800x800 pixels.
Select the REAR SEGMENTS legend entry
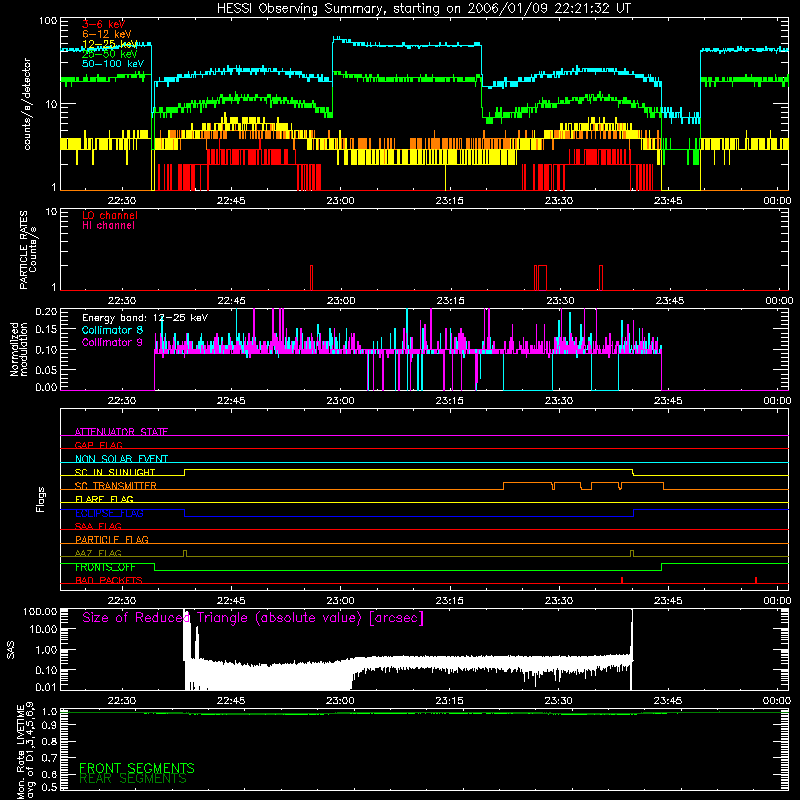(133, 779)
